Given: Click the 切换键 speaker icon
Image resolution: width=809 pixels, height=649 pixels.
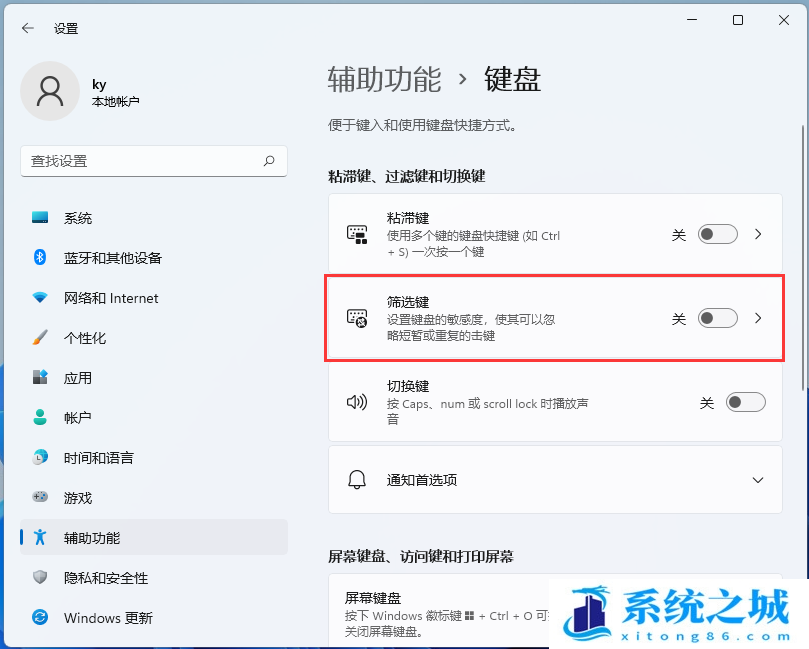Looking at the screenshot, I should [x=357, y=402].
